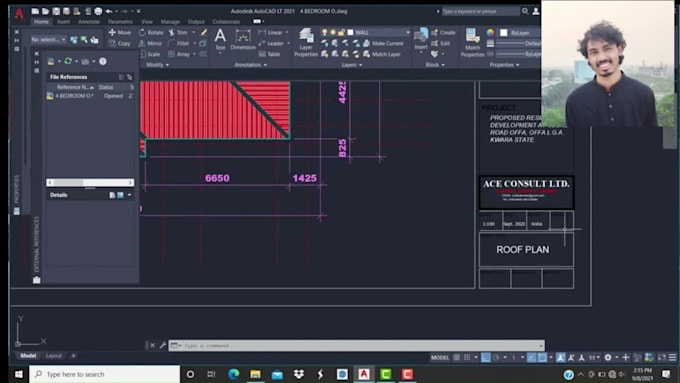Select the Linear dimension tool
680x383 pixels.
271,33
